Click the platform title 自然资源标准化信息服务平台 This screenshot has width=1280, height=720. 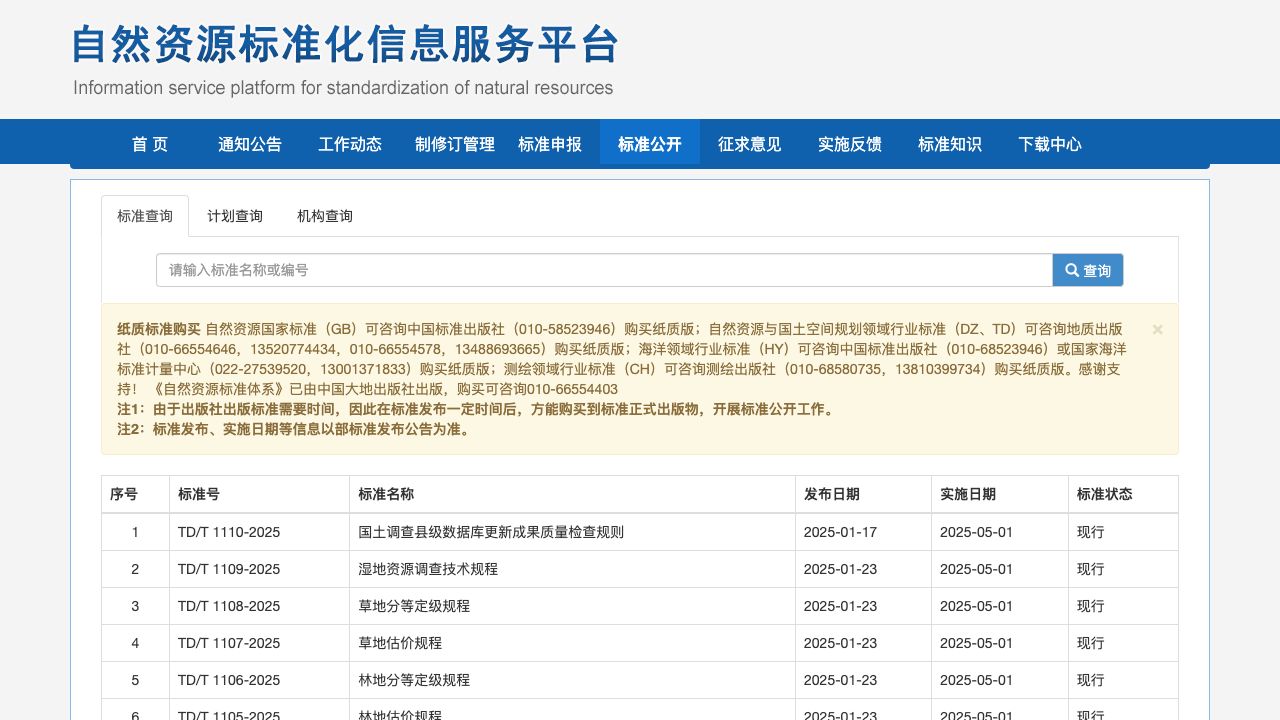pos(345,45)
